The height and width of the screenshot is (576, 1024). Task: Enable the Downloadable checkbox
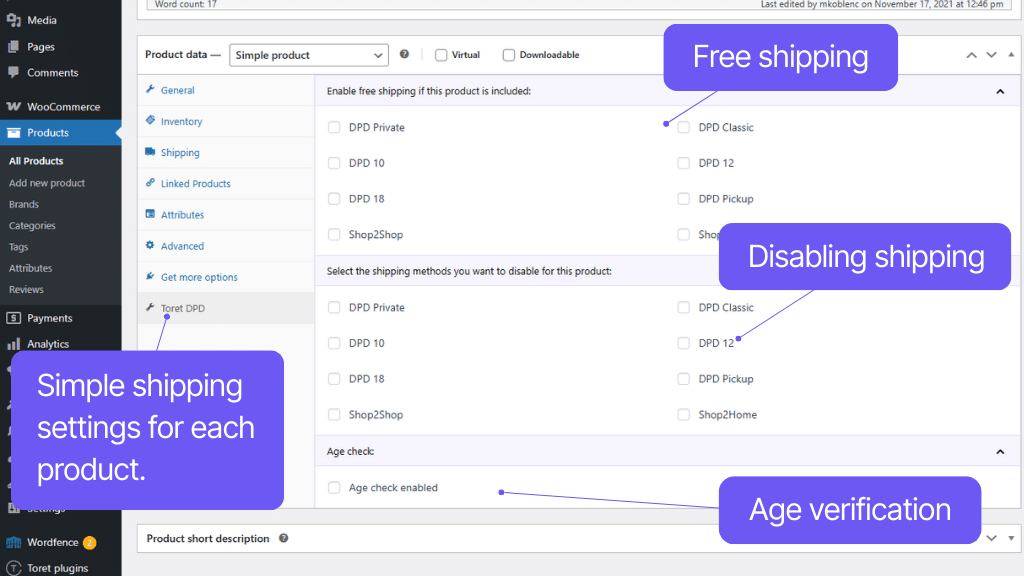[x=509, y=55]
